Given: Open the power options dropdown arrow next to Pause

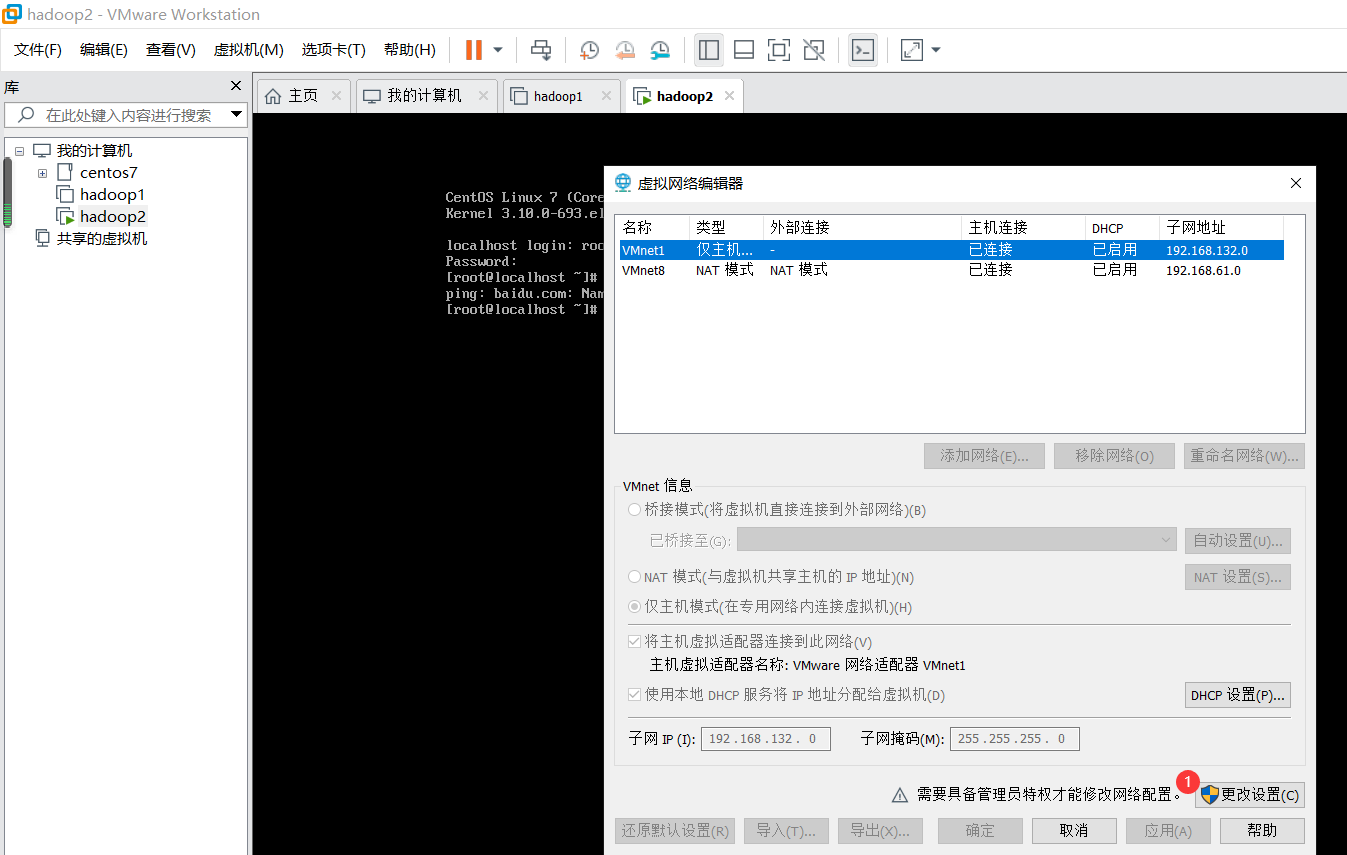Looking at the screenshot, I should click(x=498, y=50).
